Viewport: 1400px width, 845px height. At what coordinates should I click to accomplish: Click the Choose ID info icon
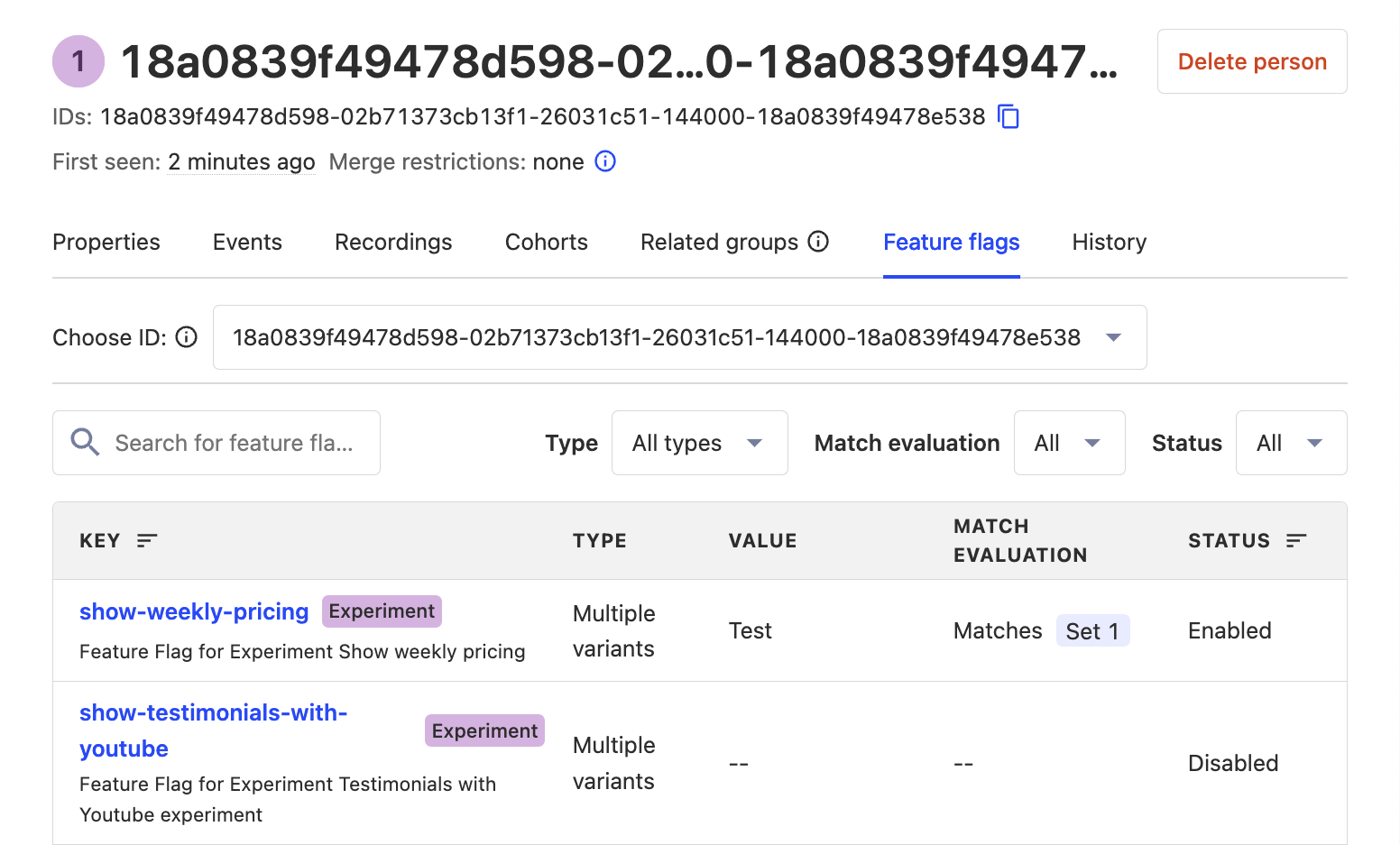pyautogui.click(x=187, y=337)
